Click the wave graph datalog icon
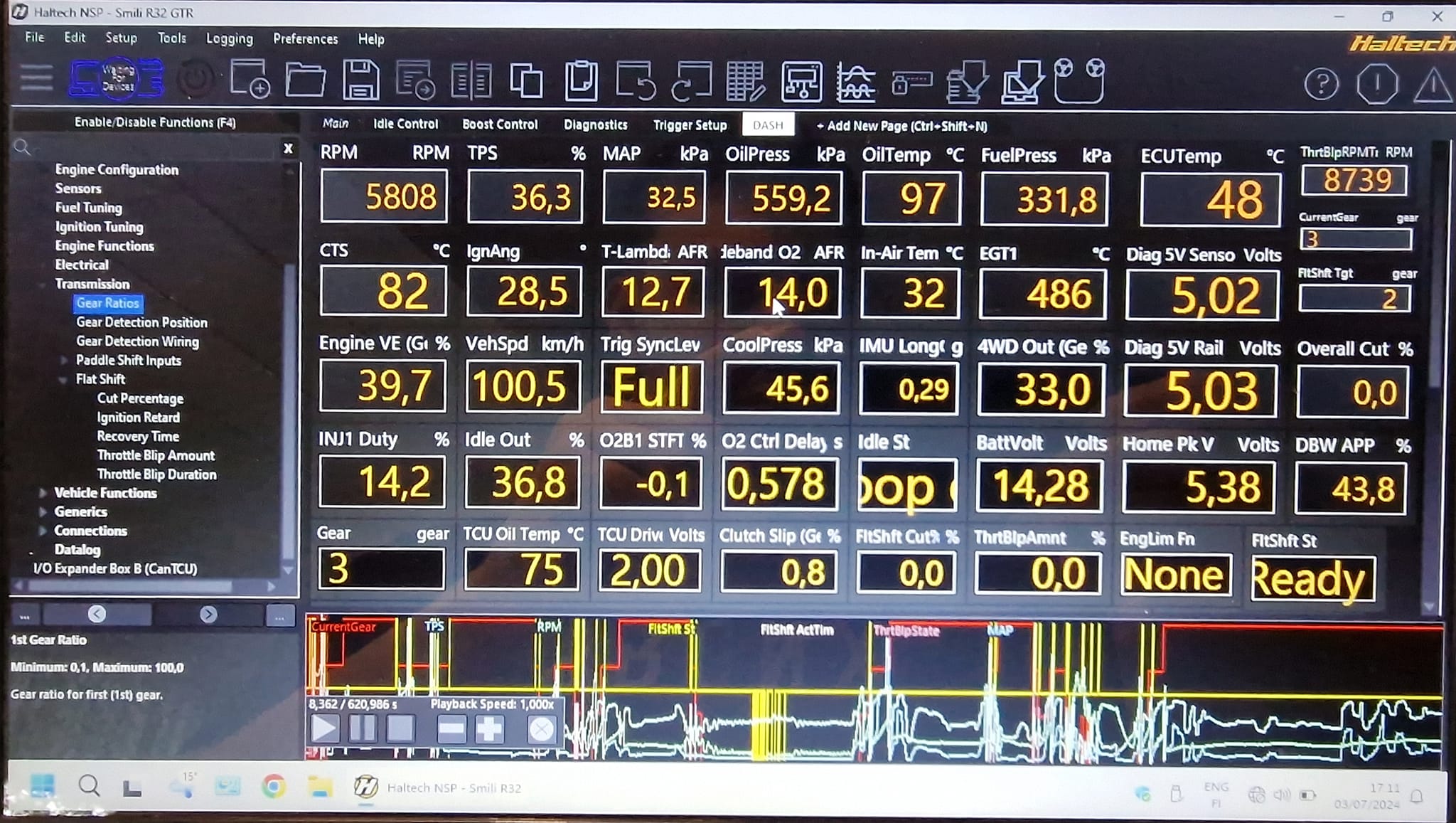This screenshot has width=1456, height=823. pos(856,81)
